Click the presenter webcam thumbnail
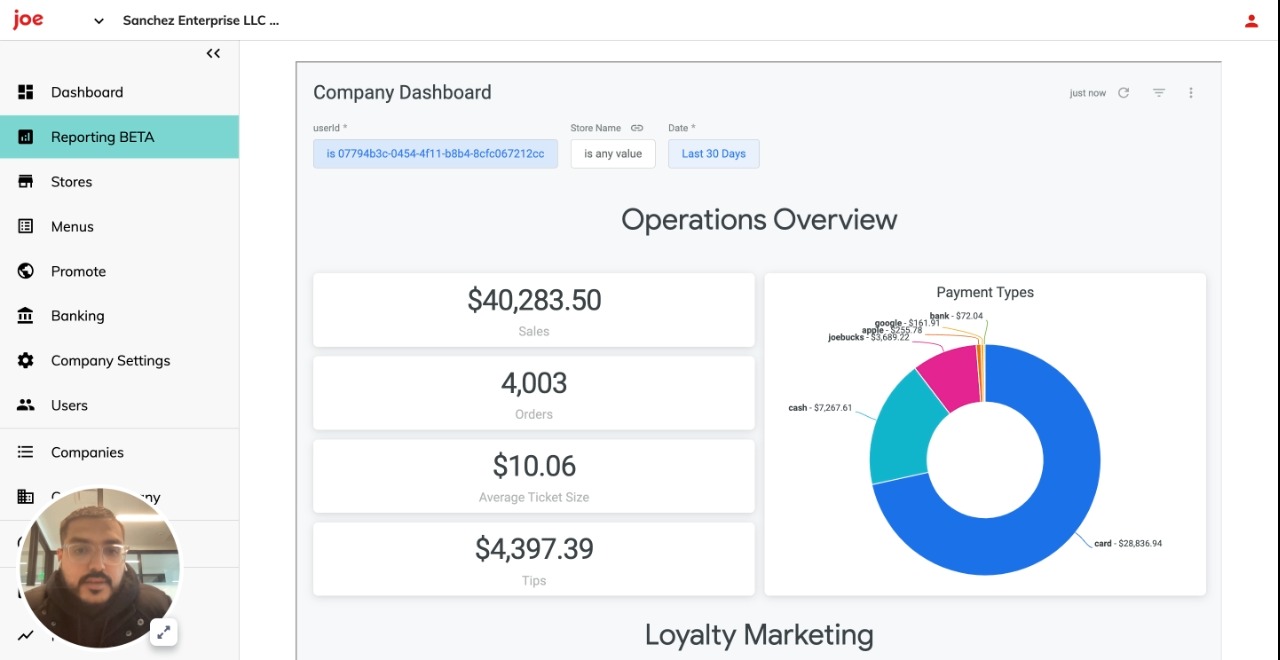1280x660 pixels. pos(99,567)
